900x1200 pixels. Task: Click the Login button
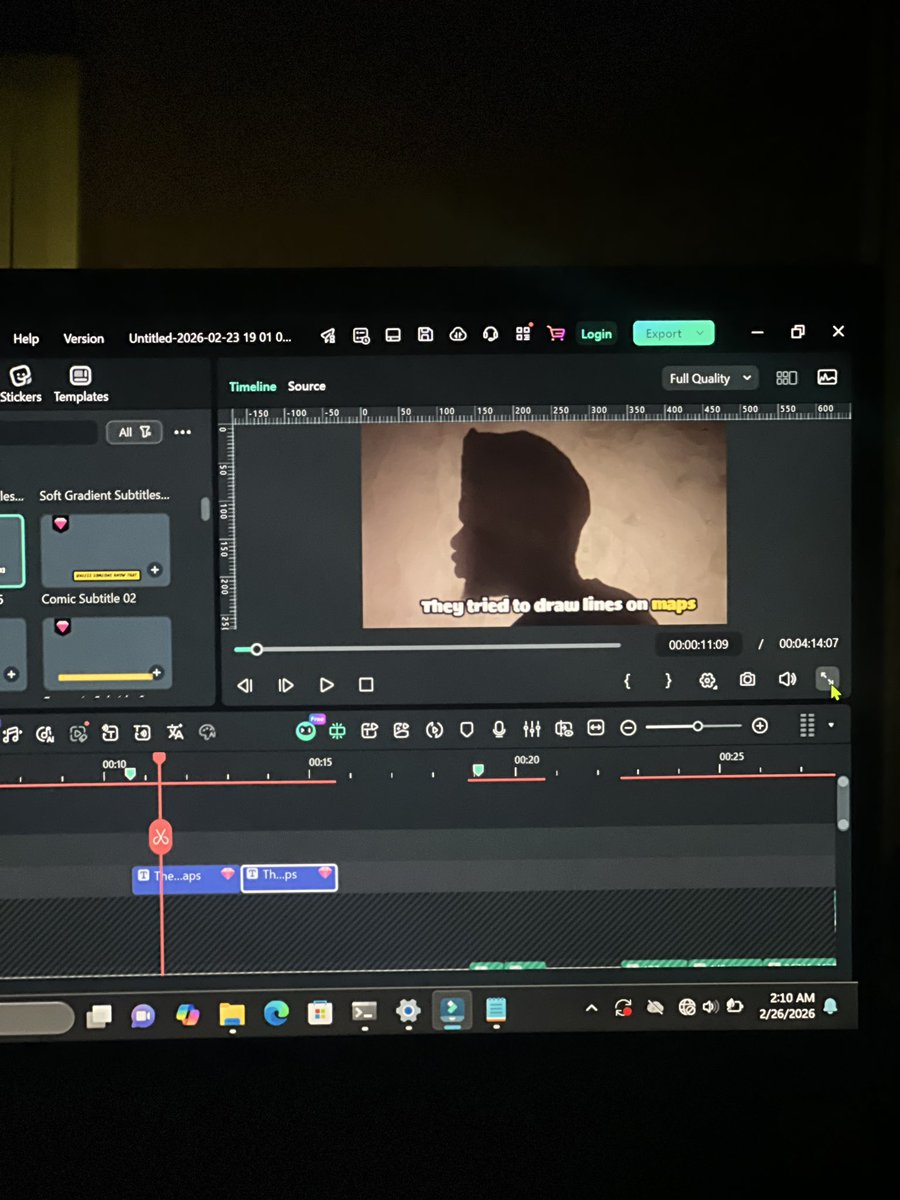[x=596, y=334]
